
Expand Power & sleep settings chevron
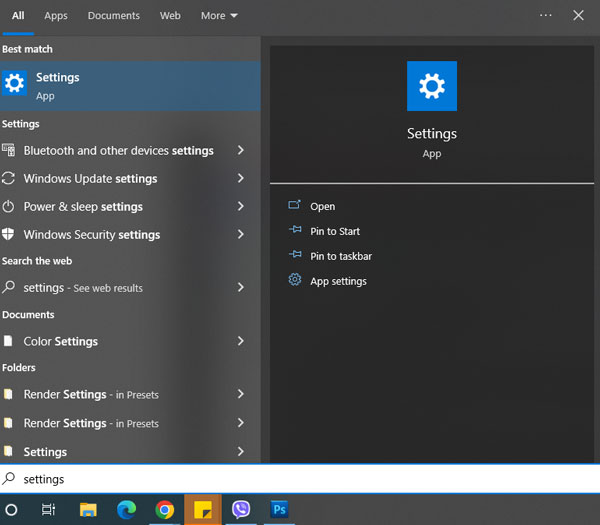[x=240, y=206]
